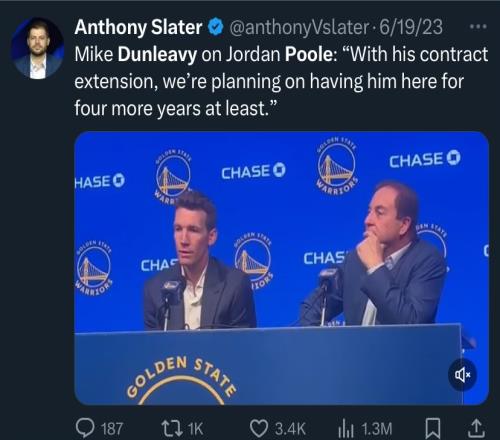
Task: Click the bold Dunleavy text in tweet
Action: (x=157, y=55)
